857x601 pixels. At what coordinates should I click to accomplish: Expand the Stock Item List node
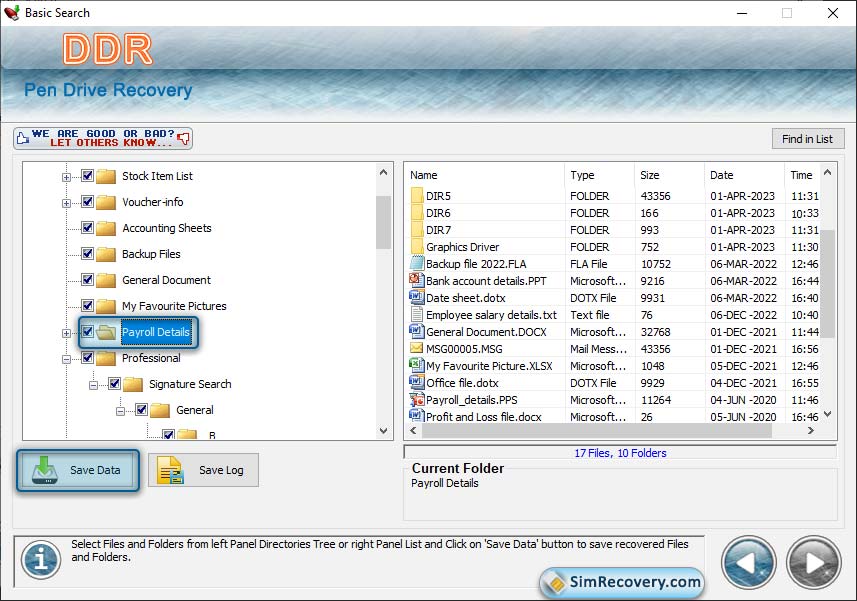pyautogui.click(x=66, y=177)
